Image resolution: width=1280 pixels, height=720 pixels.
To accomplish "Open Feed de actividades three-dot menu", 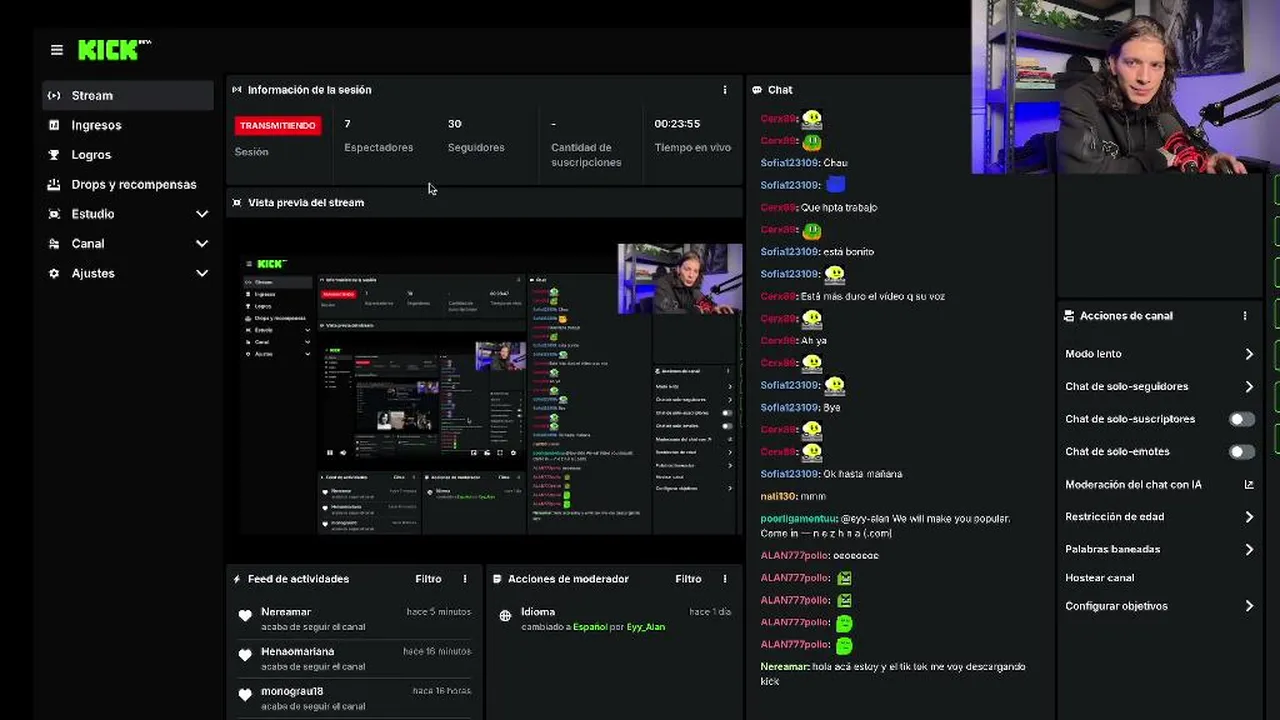I will (x=465, y=579).
